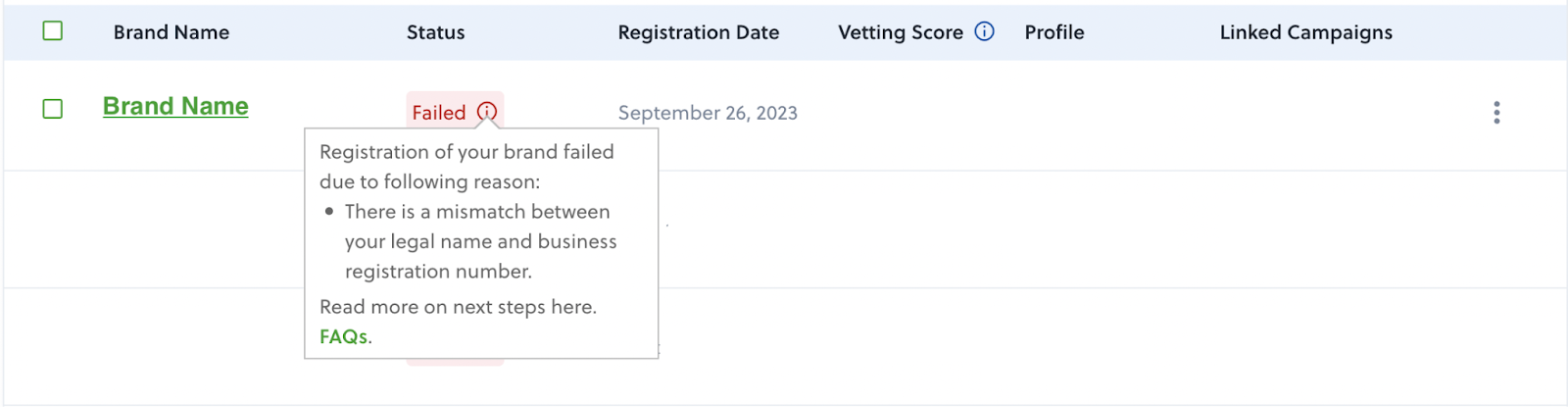Click the Profile column header
Image resolution: width=1568 pixels, height=407 pixels.
pos(1054,32)
